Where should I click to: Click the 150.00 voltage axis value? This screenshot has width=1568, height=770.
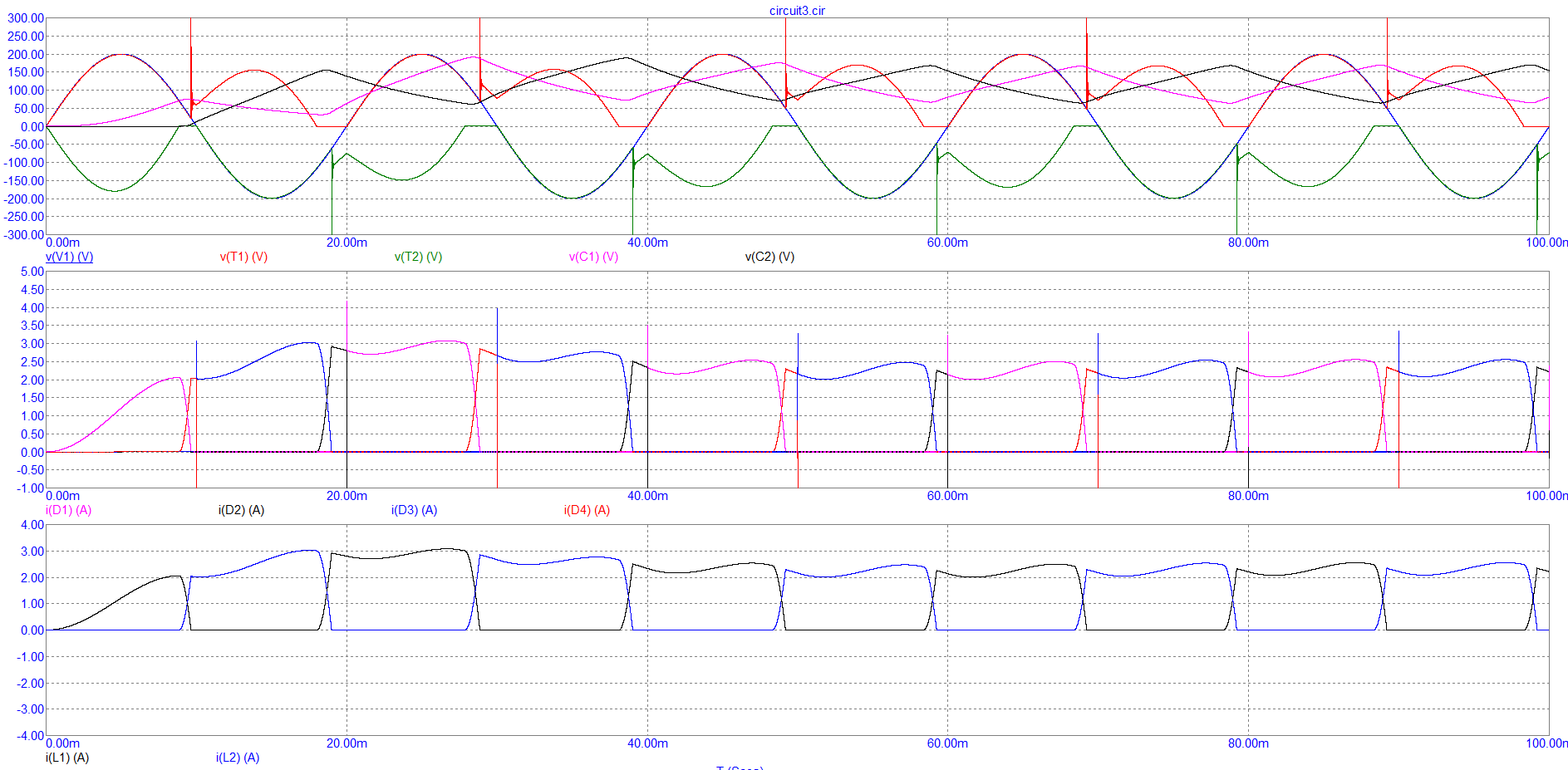tap(26, 72)
